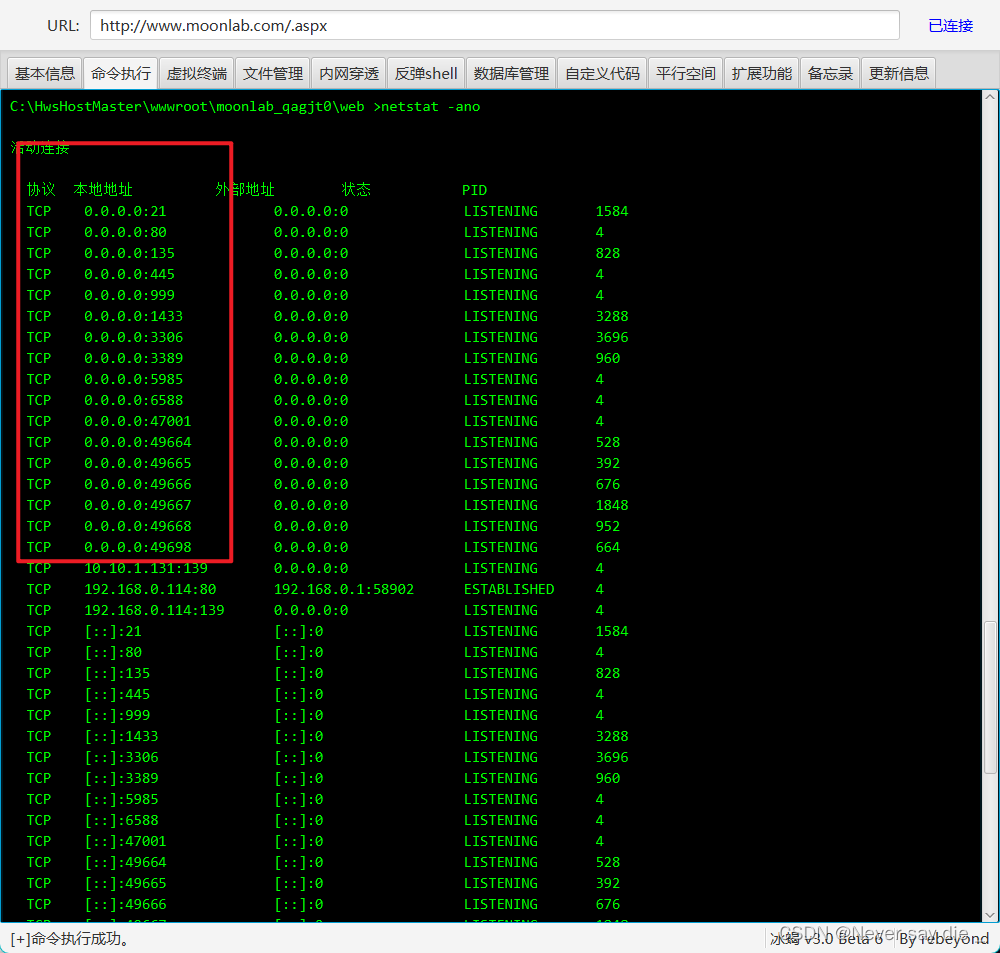The width and height of the screenshot is (1000, 953).
Task: Click local address 0.0.0.0:47001
Action: (x=138, y=422)
